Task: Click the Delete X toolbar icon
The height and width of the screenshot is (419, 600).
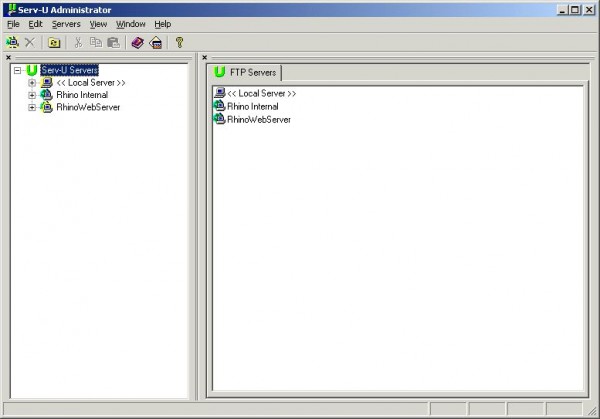Action: click(30, 42)
